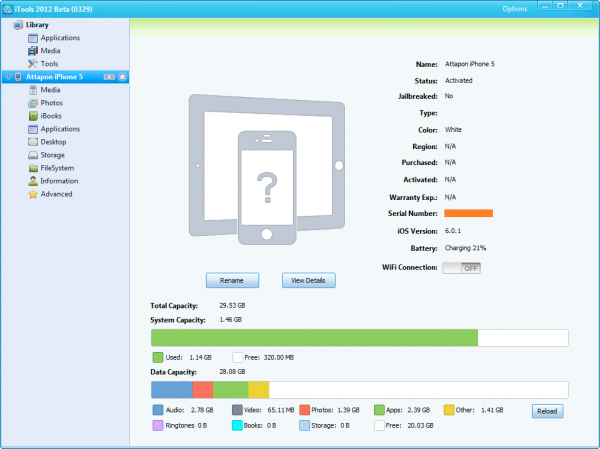600x449 pixels.
Task: Collapse the Attapon iPhone 5 tree
Action: point(7,76)
